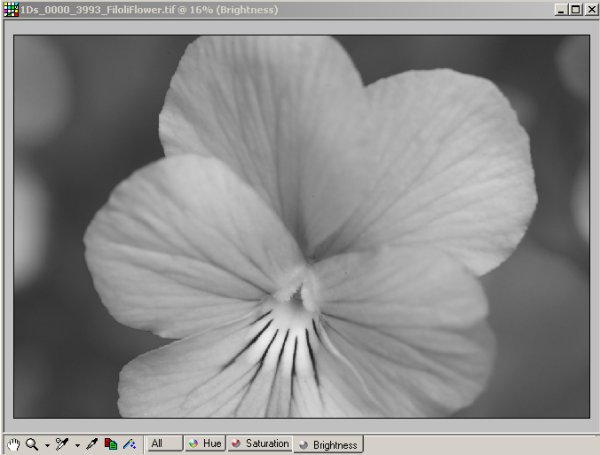
Task: Switch to the Hue channel view
Action: (205, 443)
